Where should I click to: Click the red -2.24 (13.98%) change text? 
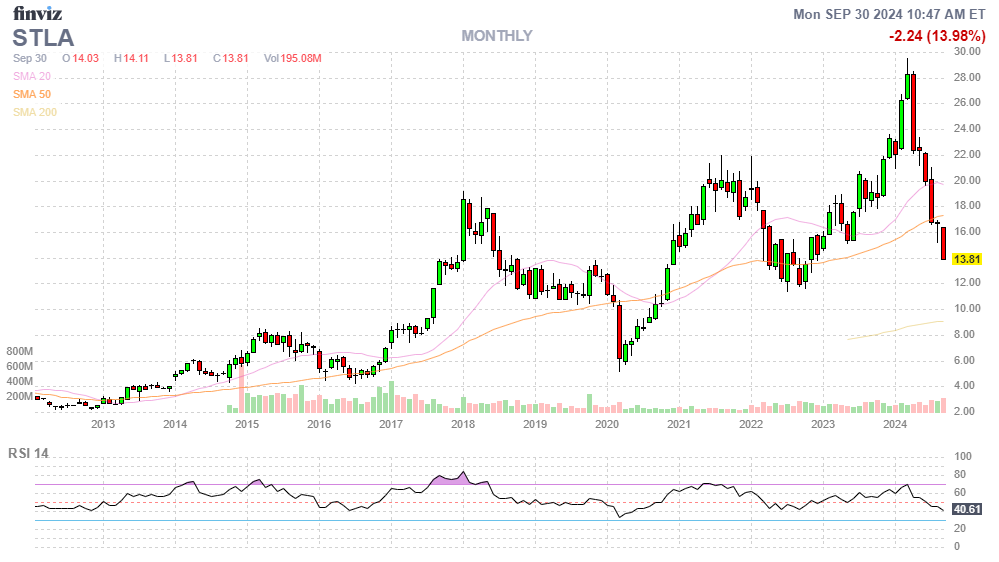[x=937, y=36]
